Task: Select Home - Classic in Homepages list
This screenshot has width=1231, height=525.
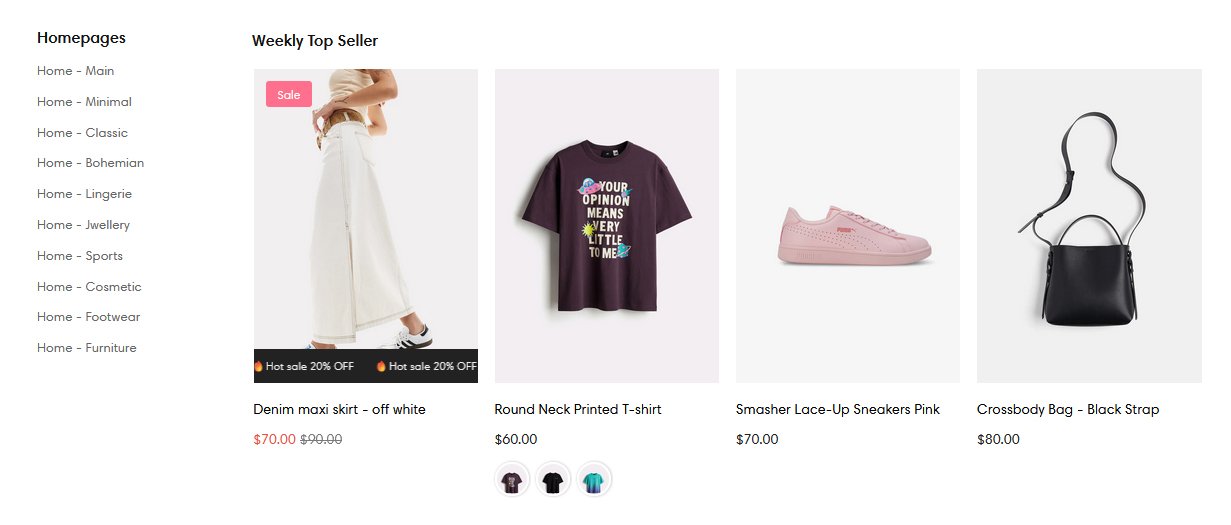Action: (82, 133)
